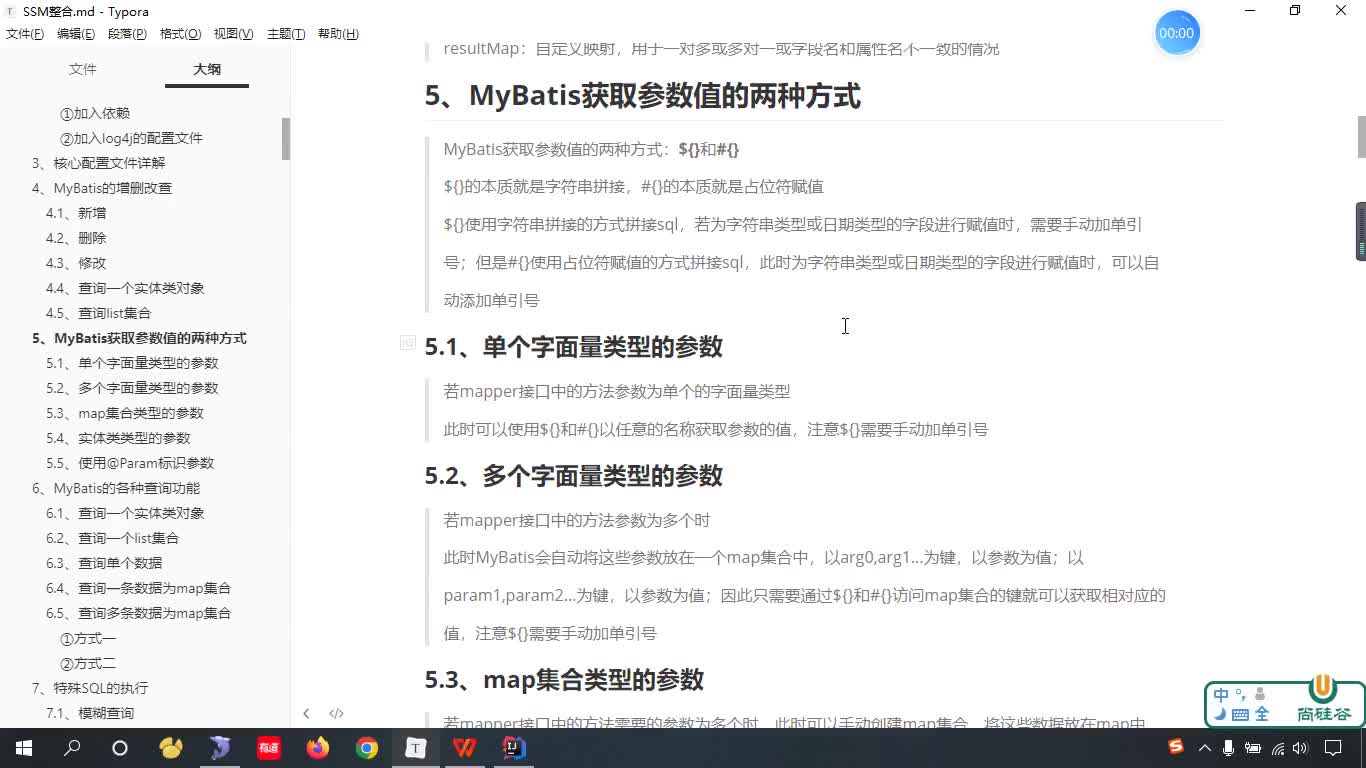1366x768 pixels.
Task: Open outline entry 6.3、查询单个数据
Action: click(x=104, y=563)
